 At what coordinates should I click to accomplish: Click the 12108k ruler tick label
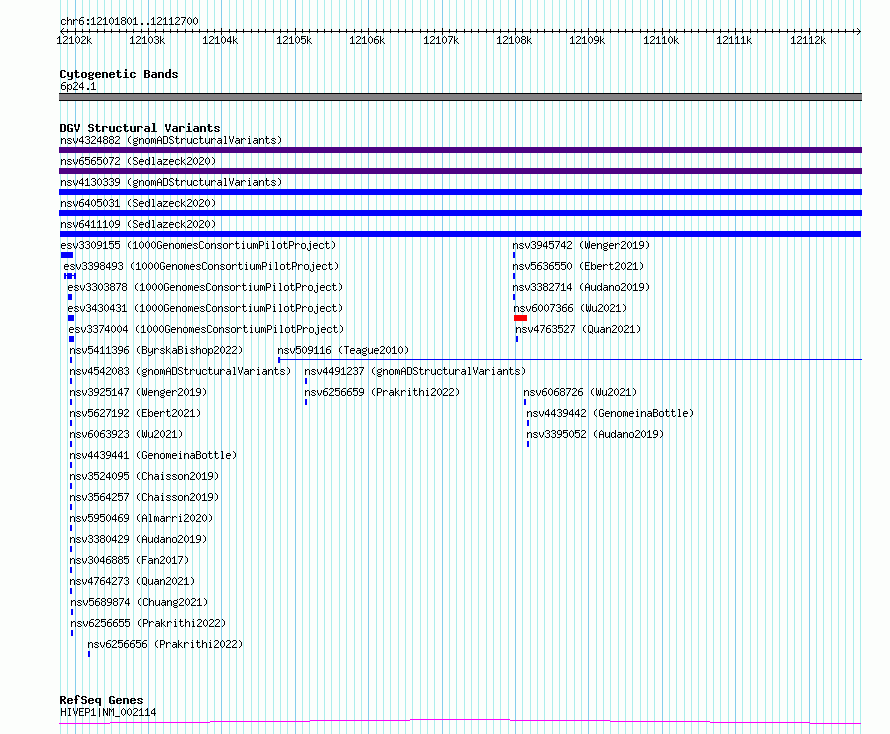pyautogui.click(x=514, y=40)
